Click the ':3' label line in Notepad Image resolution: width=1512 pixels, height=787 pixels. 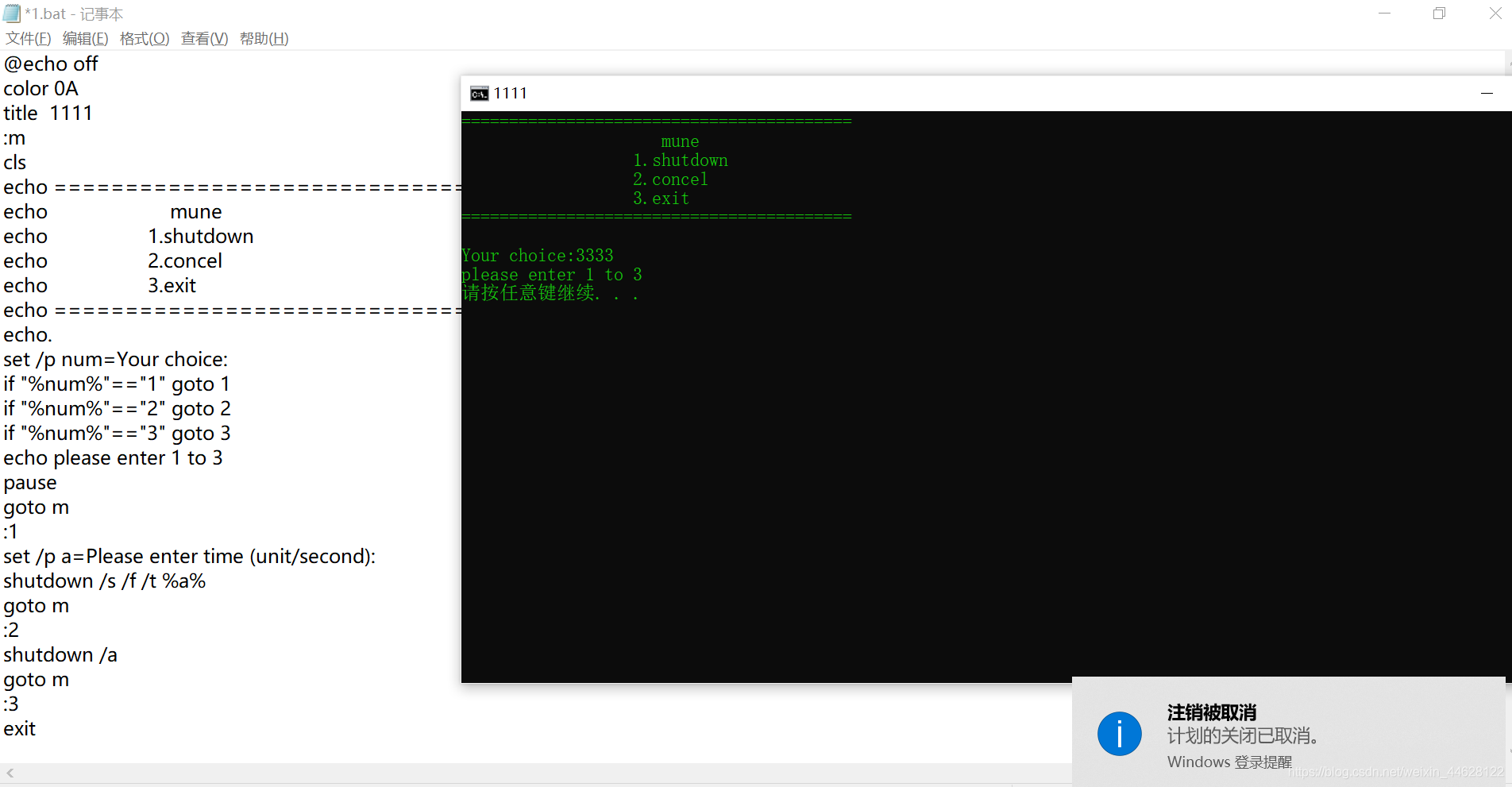[x=11, y=704]
